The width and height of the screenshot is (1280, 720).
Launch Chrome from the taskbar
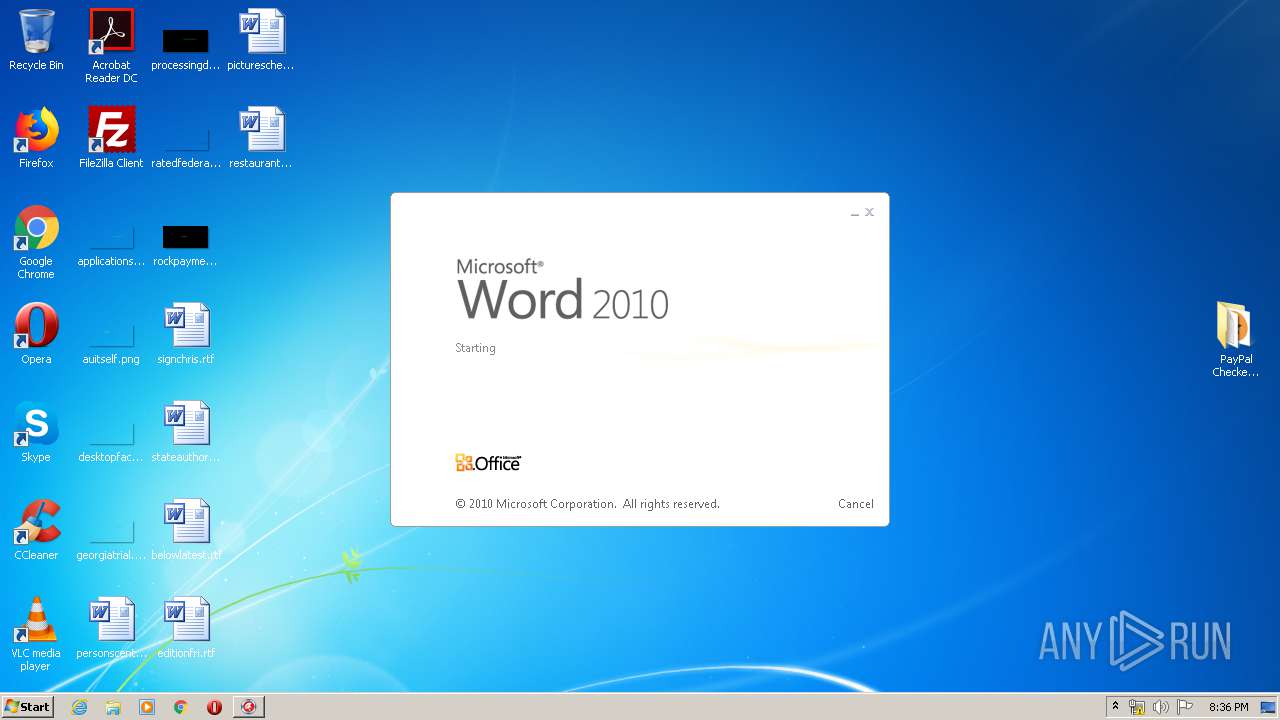(x=181, y=707)
